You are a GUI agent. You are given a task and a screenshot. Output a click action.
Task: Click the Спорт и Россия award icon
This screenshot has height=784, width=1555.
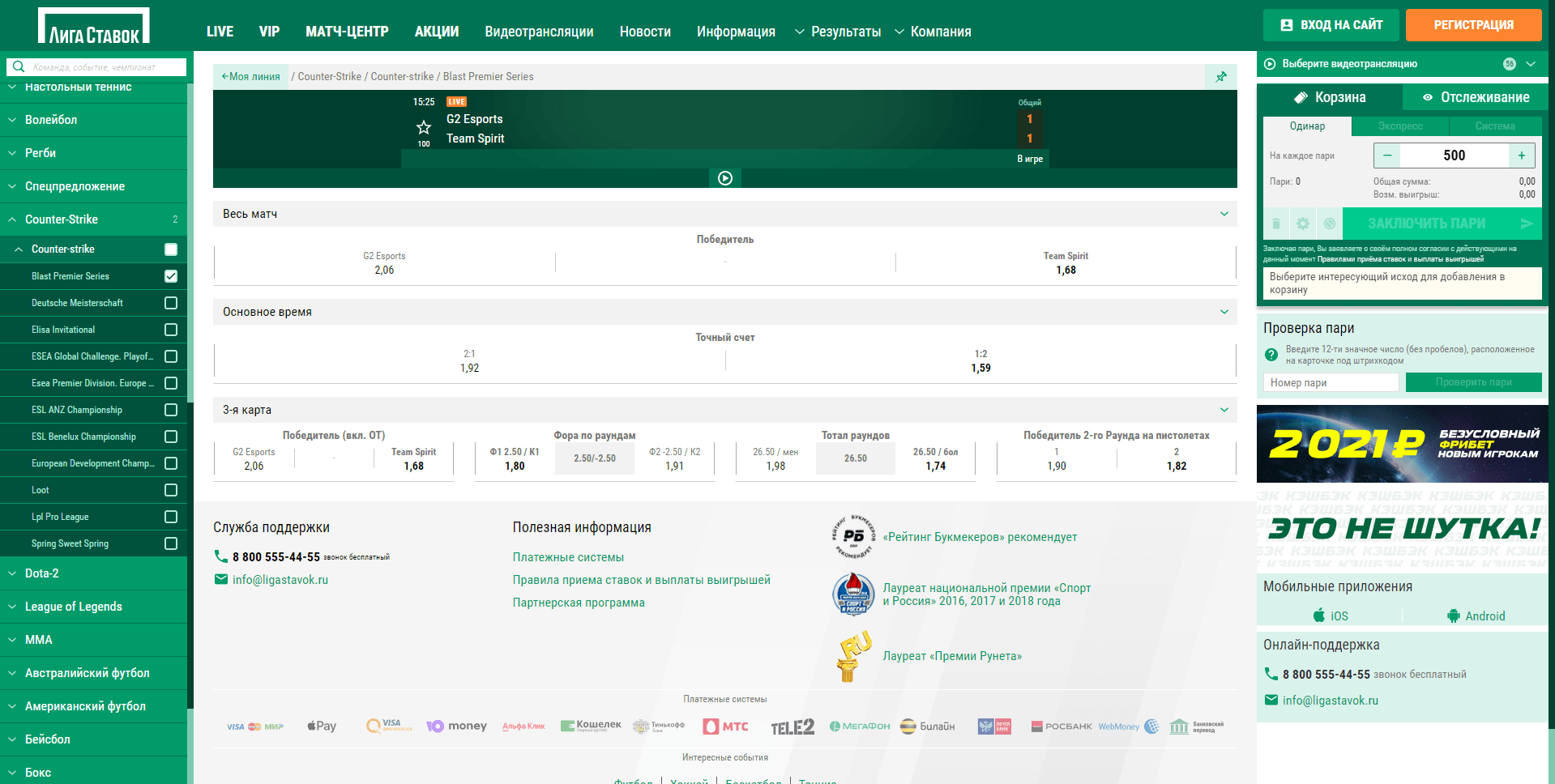pos(853,594)
